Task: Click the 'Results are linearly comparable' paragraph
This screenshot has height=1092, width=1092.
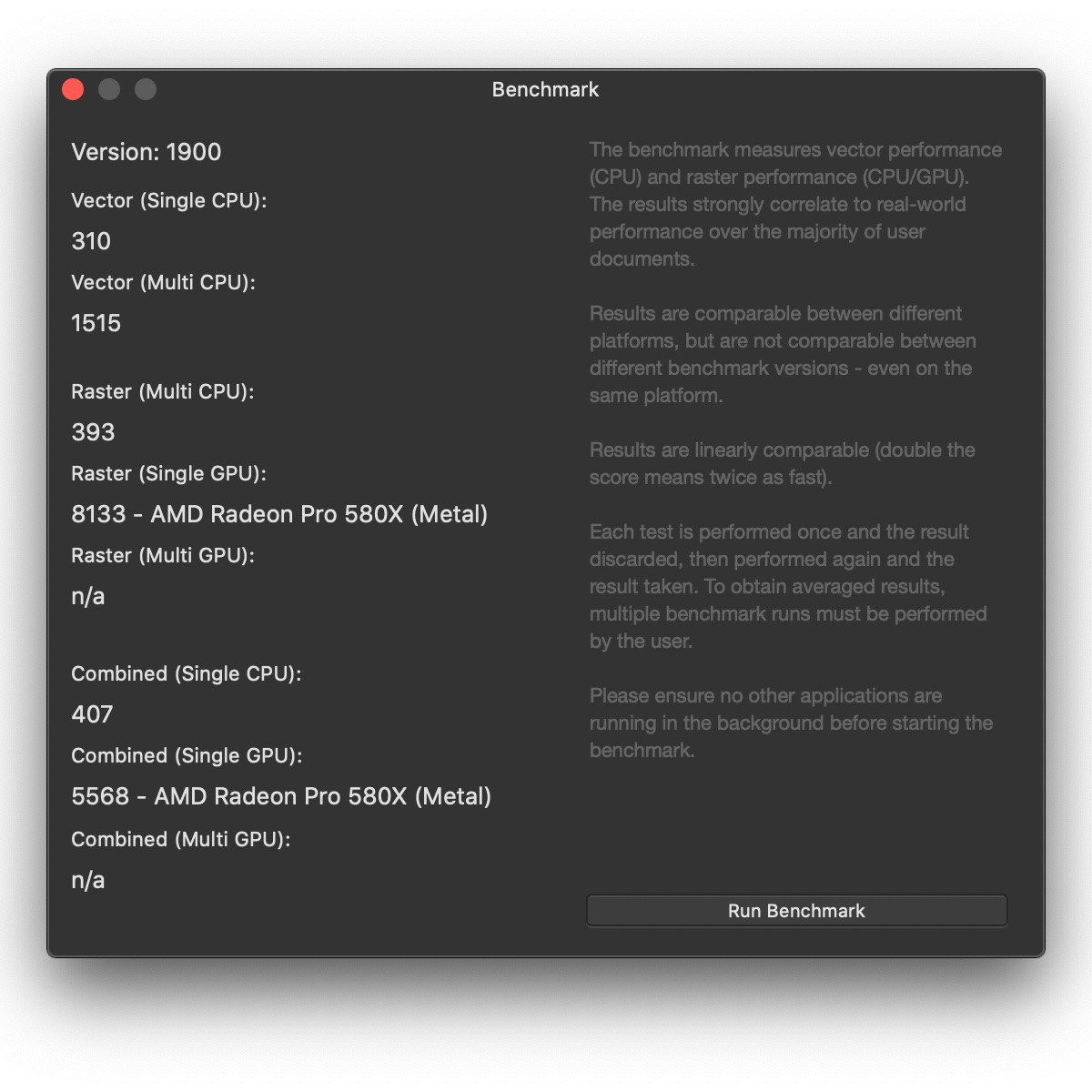Action: click(783, 464)
